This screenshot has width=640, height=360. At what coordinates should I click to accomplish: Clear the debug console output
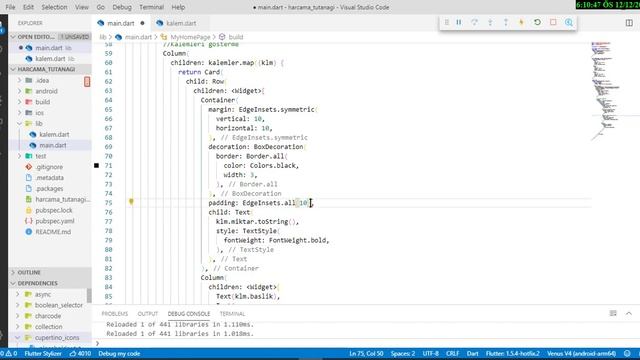(x=613, y=313)
